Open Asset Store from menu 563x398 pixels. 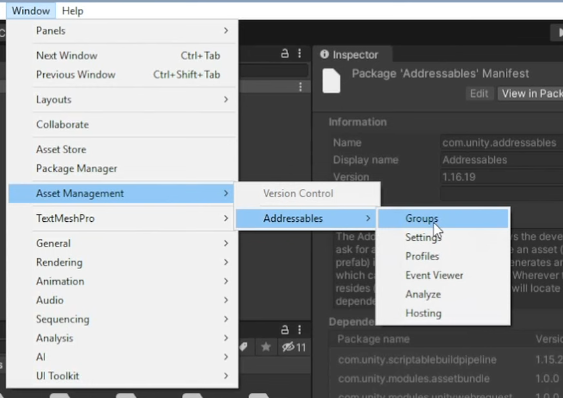(x=122, y=149)
